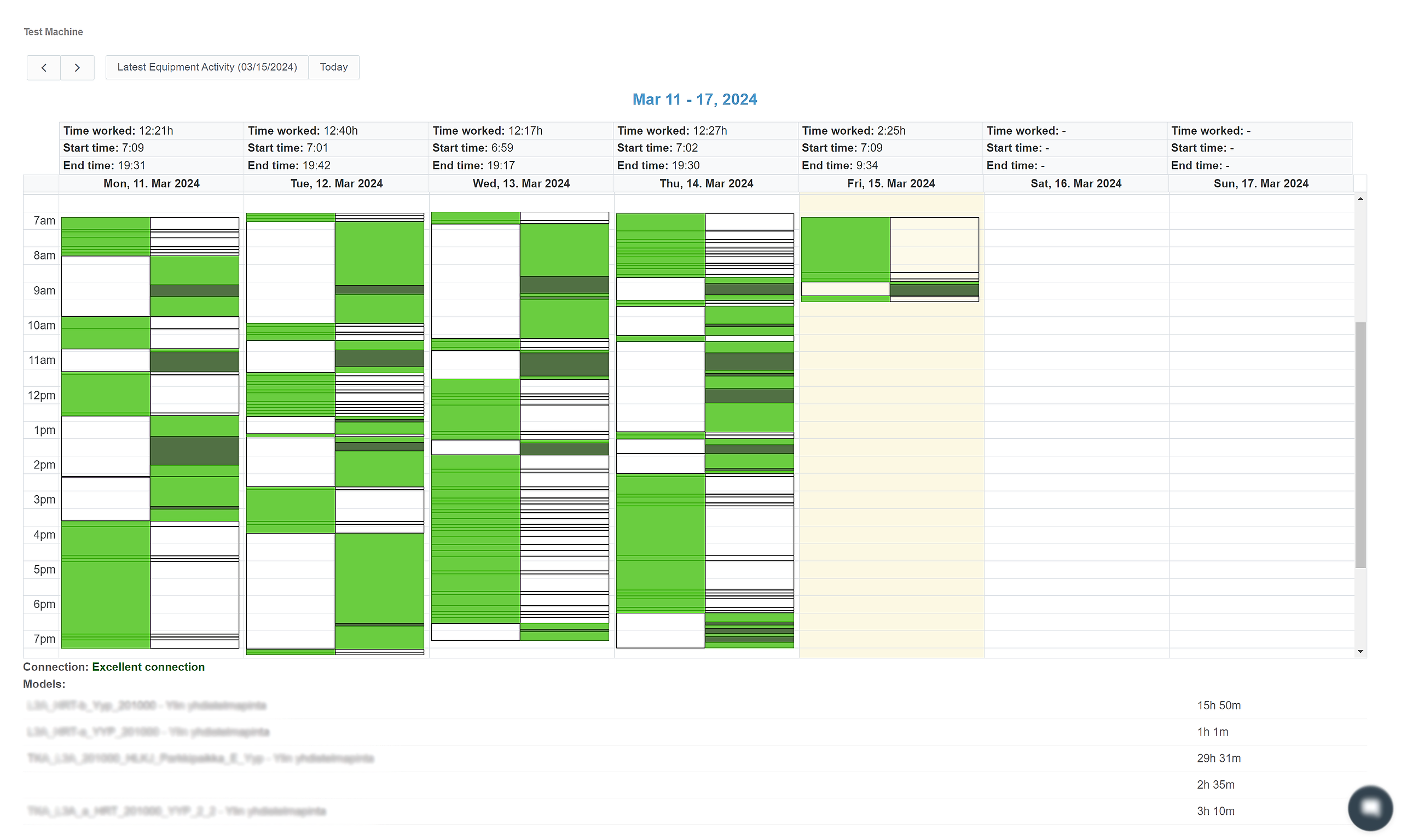Image resolution: width=1401 pixels, height=840 pixels.
Task: Click Latest Equipment Activity (03/15/2024) button
Action: [207, 67]
